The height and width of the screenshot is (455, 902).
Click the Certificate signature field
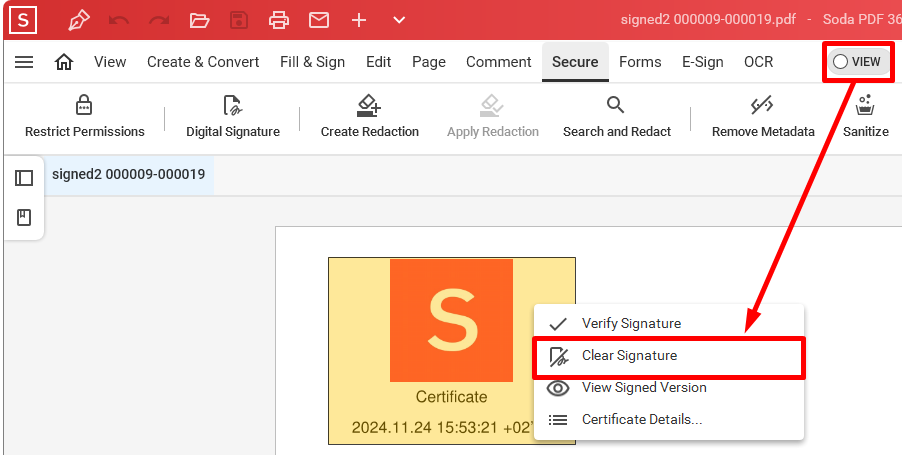pyautogui.click(x=452, y=350)
